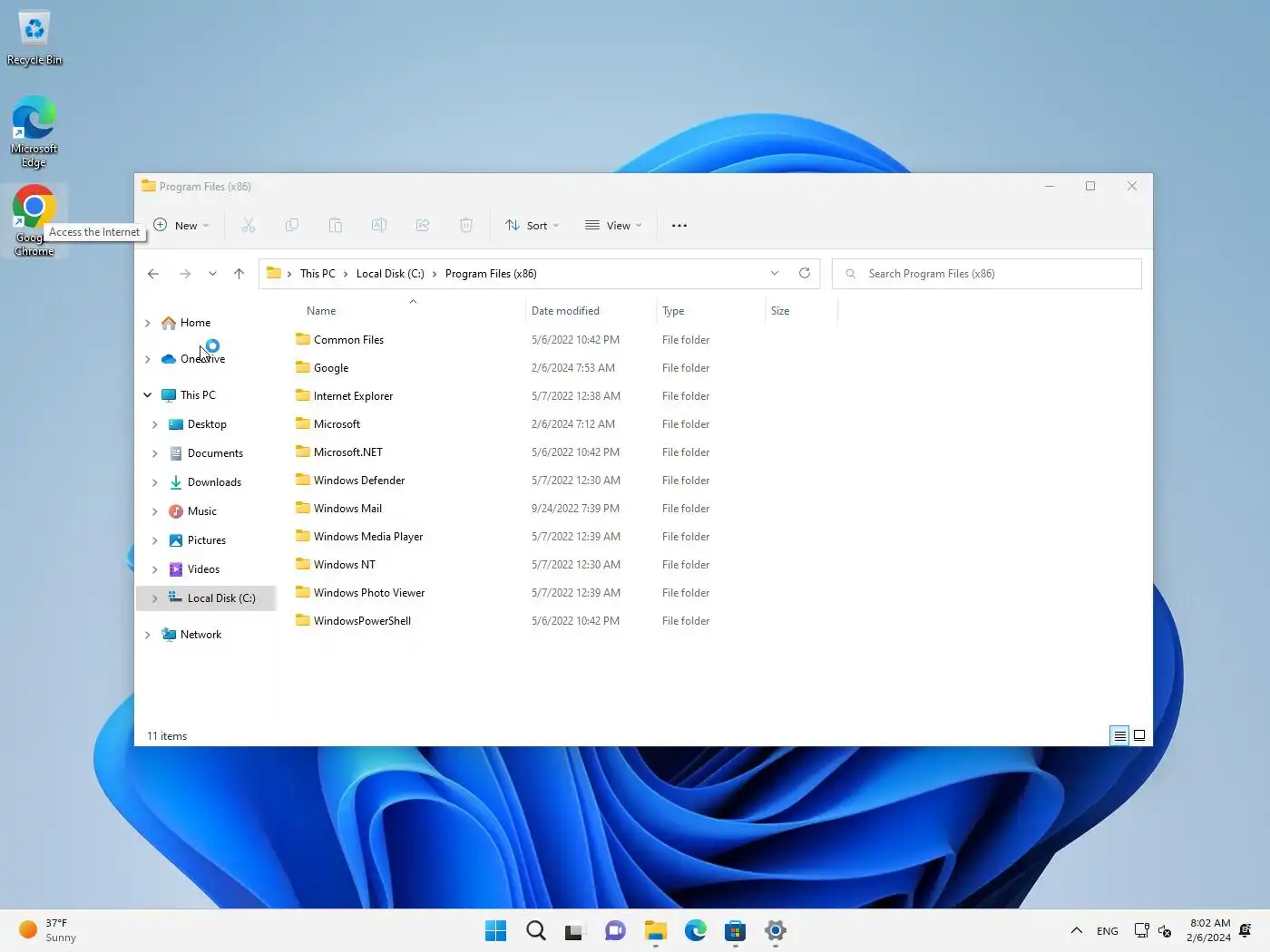Select the Microsoft.NET folder
The height and width of the screenshot is (952, 1270).
tap(347, 452)
